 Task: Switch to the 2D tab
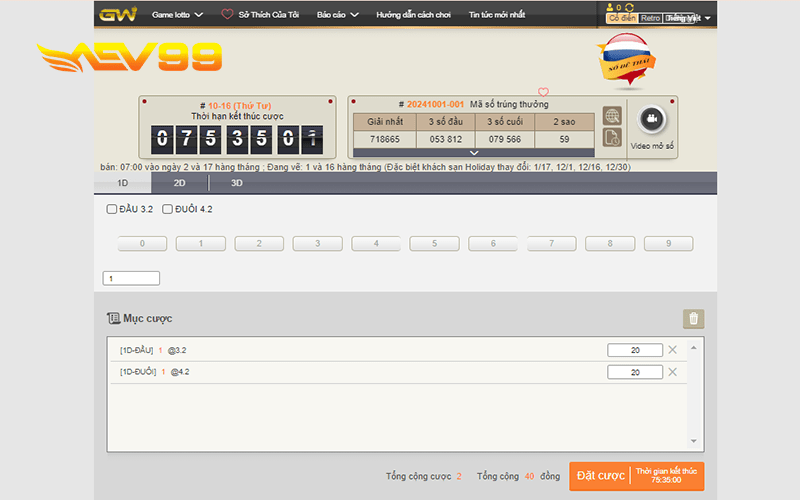coord(179,183)
